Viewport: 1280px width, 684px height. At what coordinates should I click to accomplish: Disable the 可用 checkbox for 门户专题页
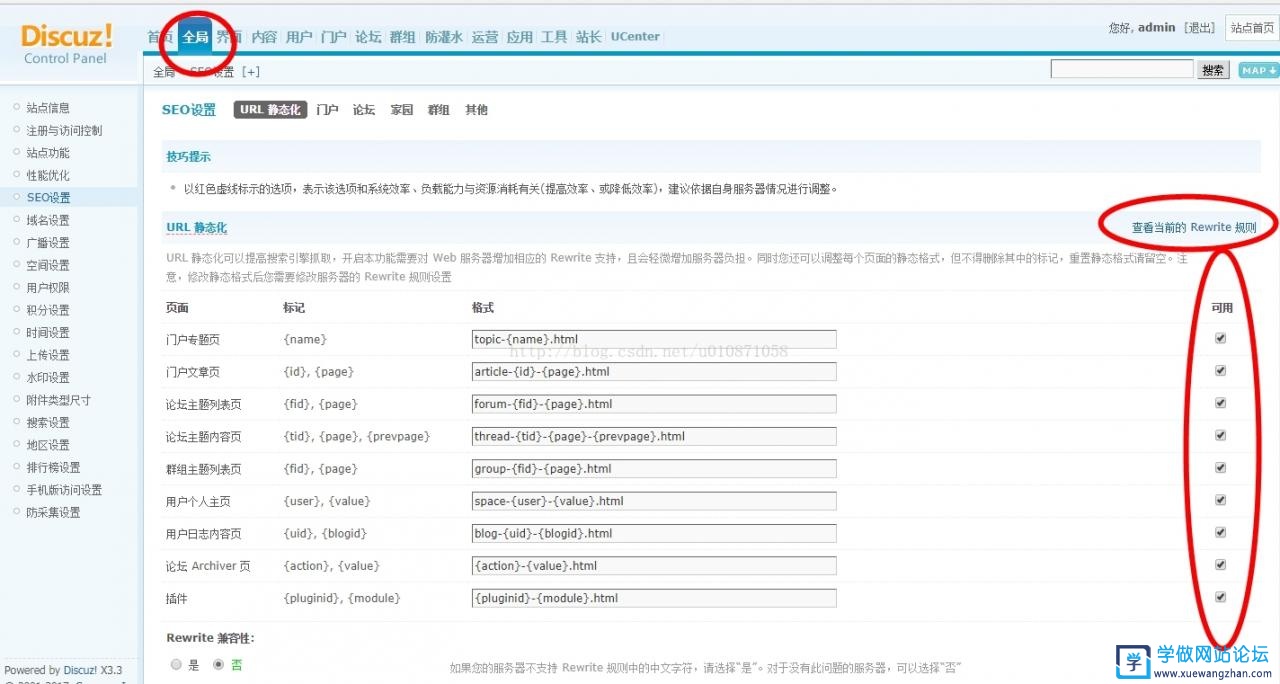click(x=1220, y=338)
